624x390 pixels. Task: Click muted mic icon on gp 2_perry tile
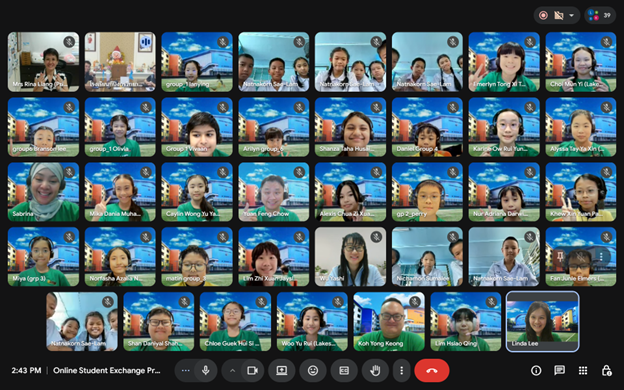pos(453,172)
